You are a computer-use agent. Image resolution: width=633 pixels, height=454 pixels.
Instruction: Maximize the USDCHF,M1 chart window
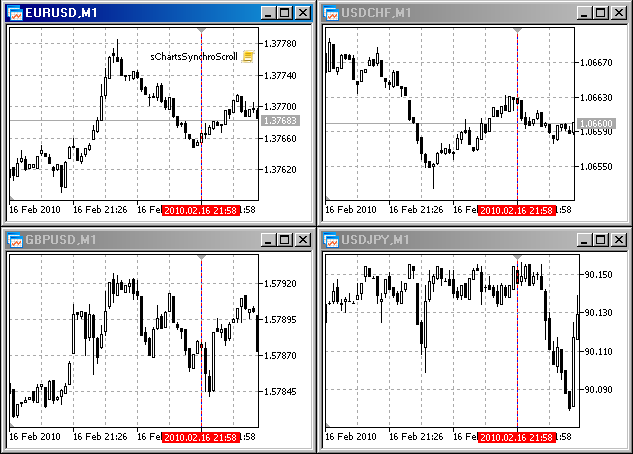coord(601,13)
